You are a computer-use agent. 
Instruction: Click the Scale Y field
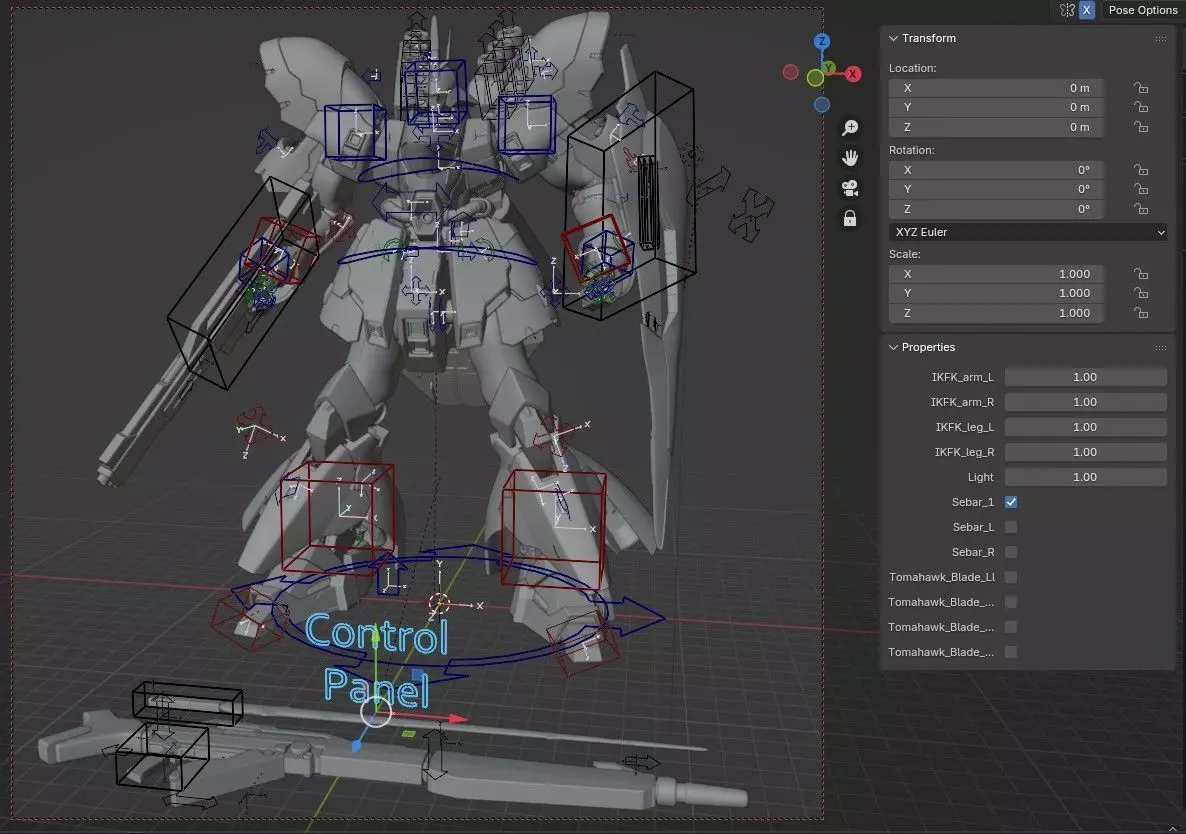coord(995,293)
